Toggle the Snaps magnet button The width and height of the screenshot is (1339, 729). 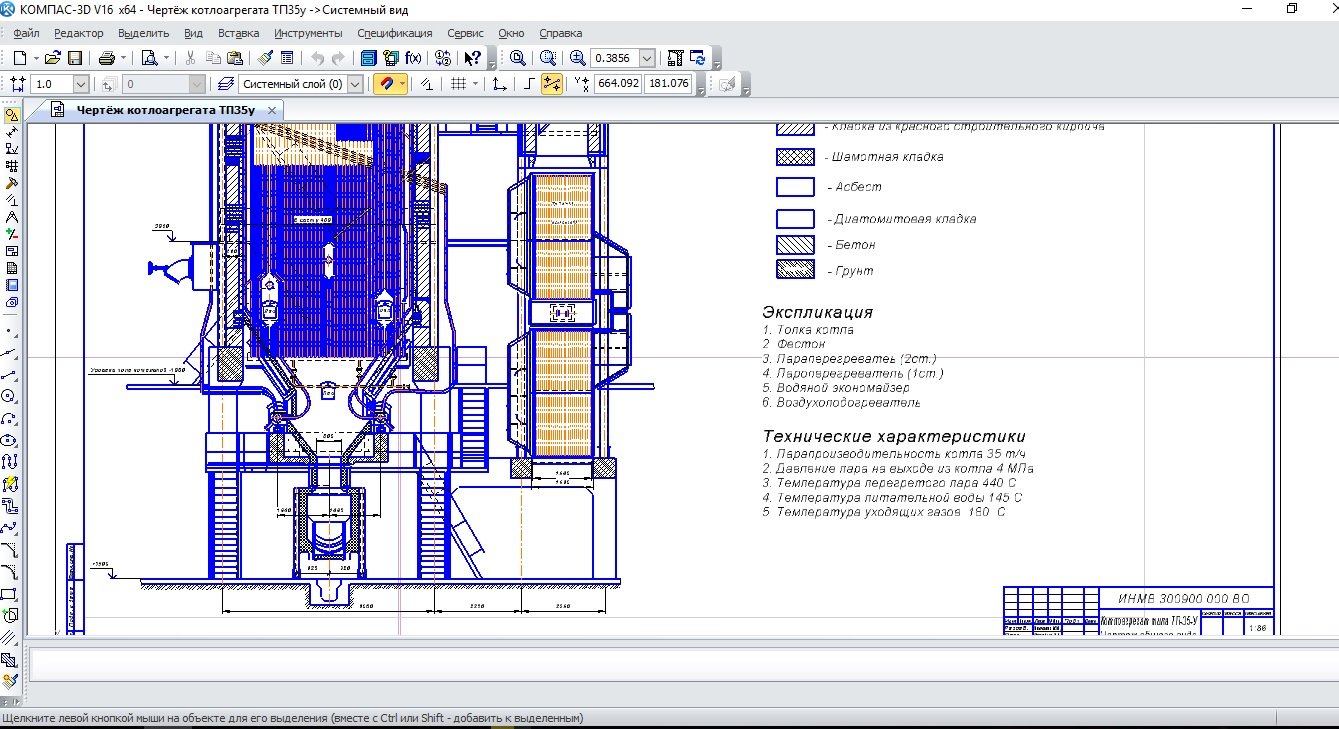[x=385, y=84]
